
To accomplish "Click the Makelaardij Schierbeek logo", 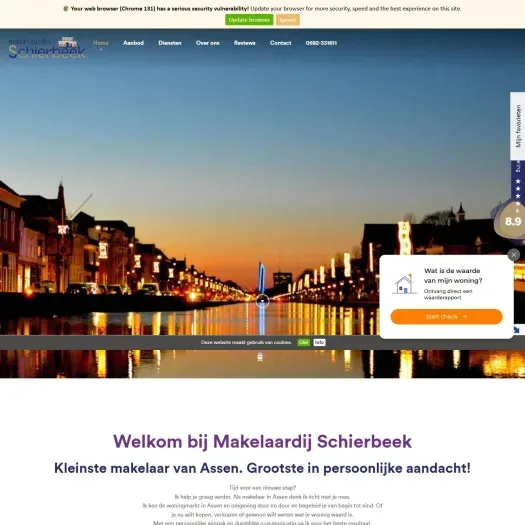I will tap(47, 48).
